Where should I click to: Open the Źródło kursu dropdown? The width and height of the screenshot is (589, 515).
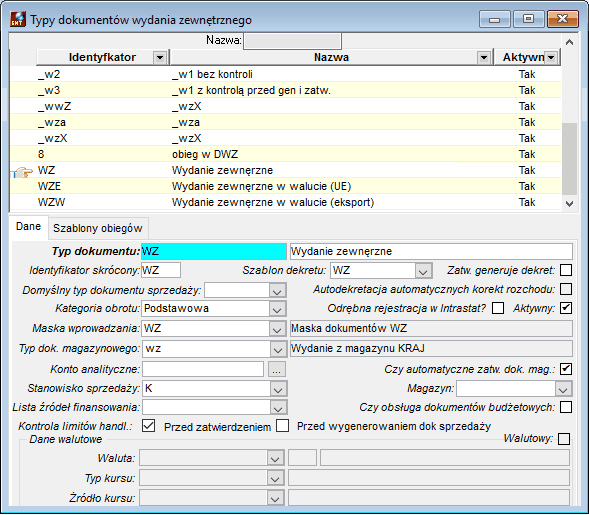(x=275, y=498)
